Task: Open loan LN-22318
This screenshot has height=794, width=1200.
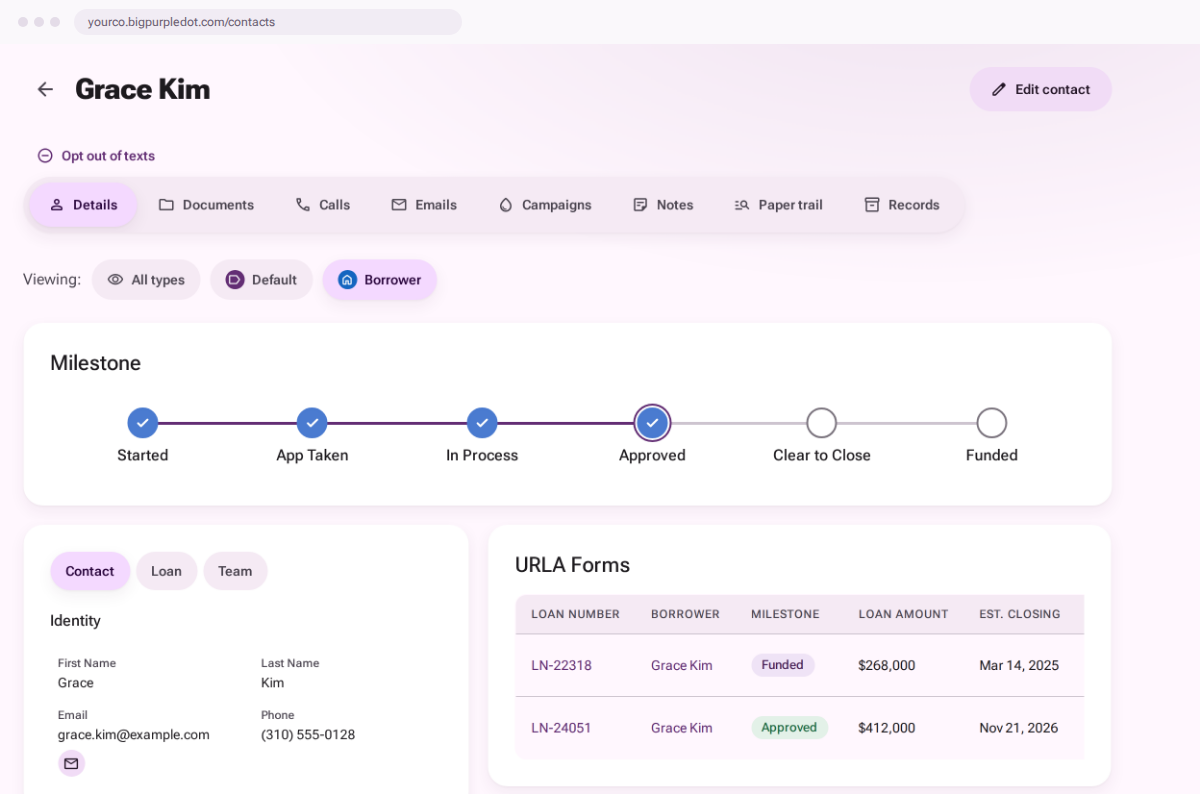Action: point(561,665)
